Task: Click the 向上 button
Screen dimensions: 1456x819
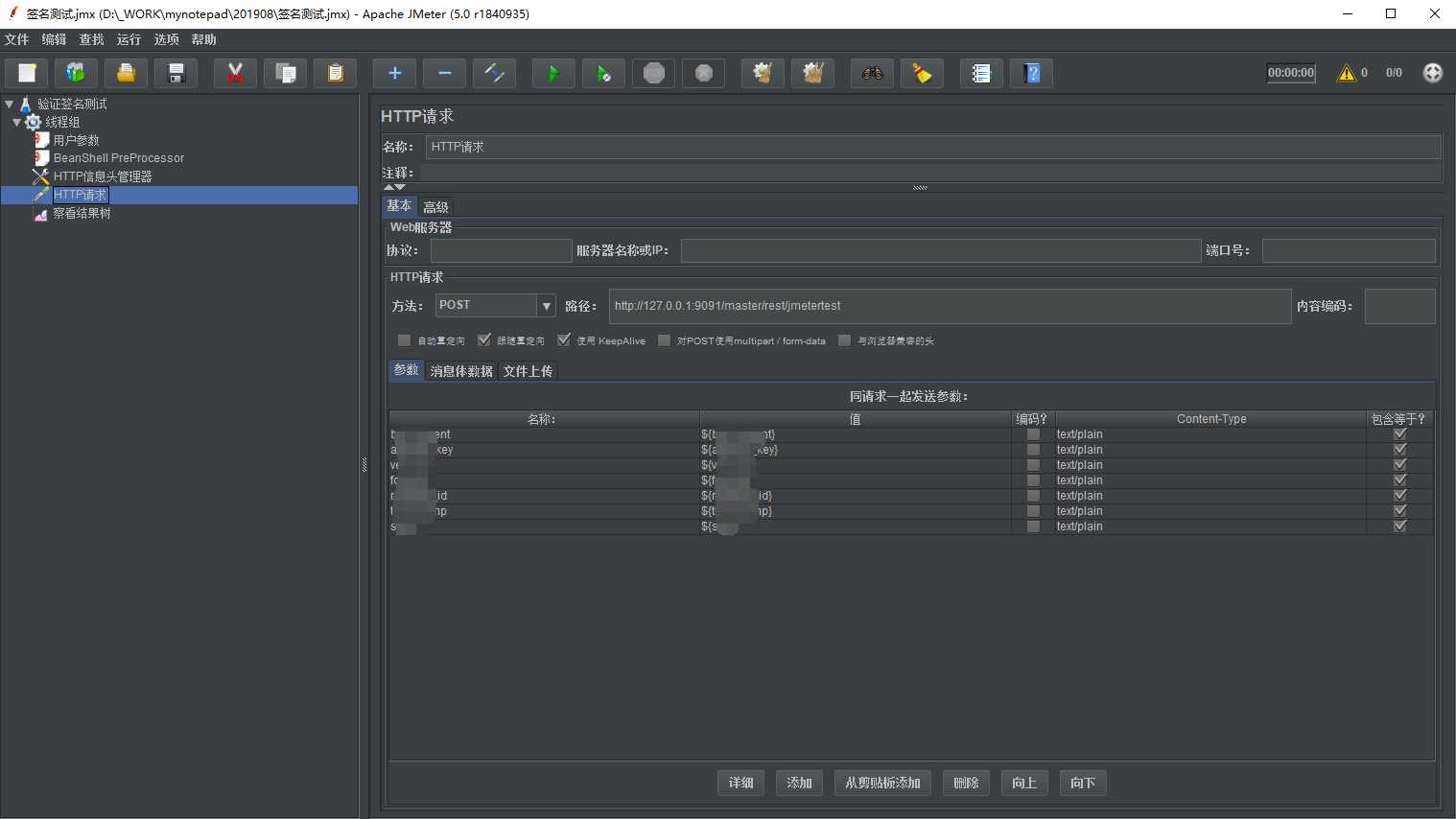Action: click(x=1024, y=784)
